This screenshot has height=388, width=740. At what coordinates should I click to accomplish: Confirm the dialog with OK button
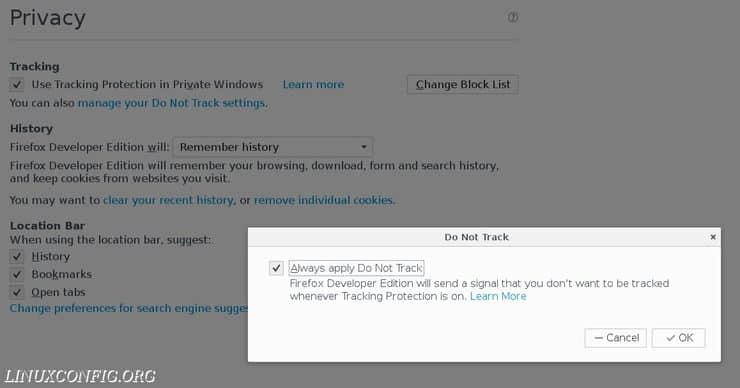[x=679, y=338]
